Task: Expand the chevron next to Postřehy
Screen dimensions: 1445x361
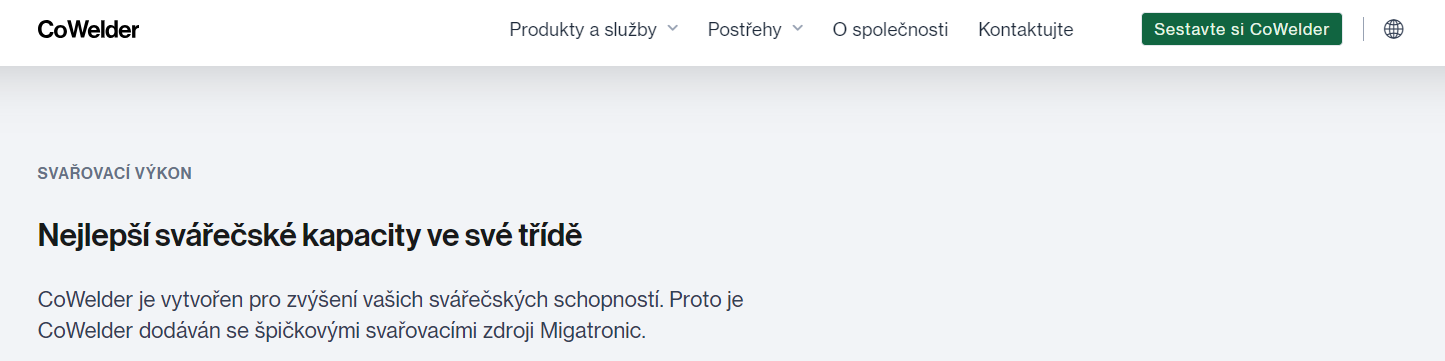Action: [797, 28]
